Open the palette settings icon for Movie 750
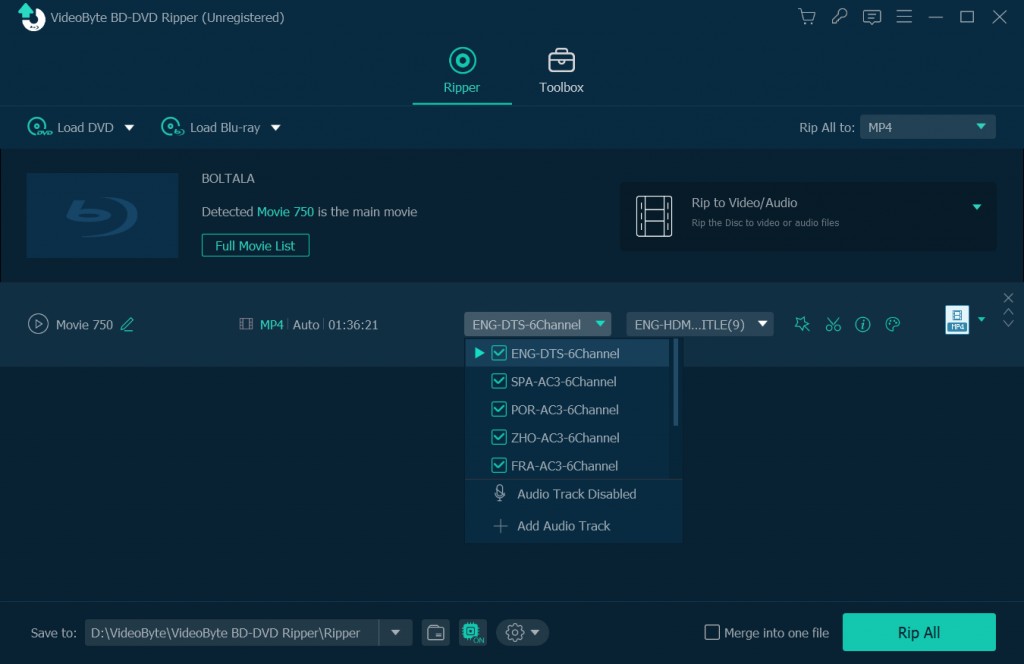This screenshot has width=1024, height=664. coord(893,324)
